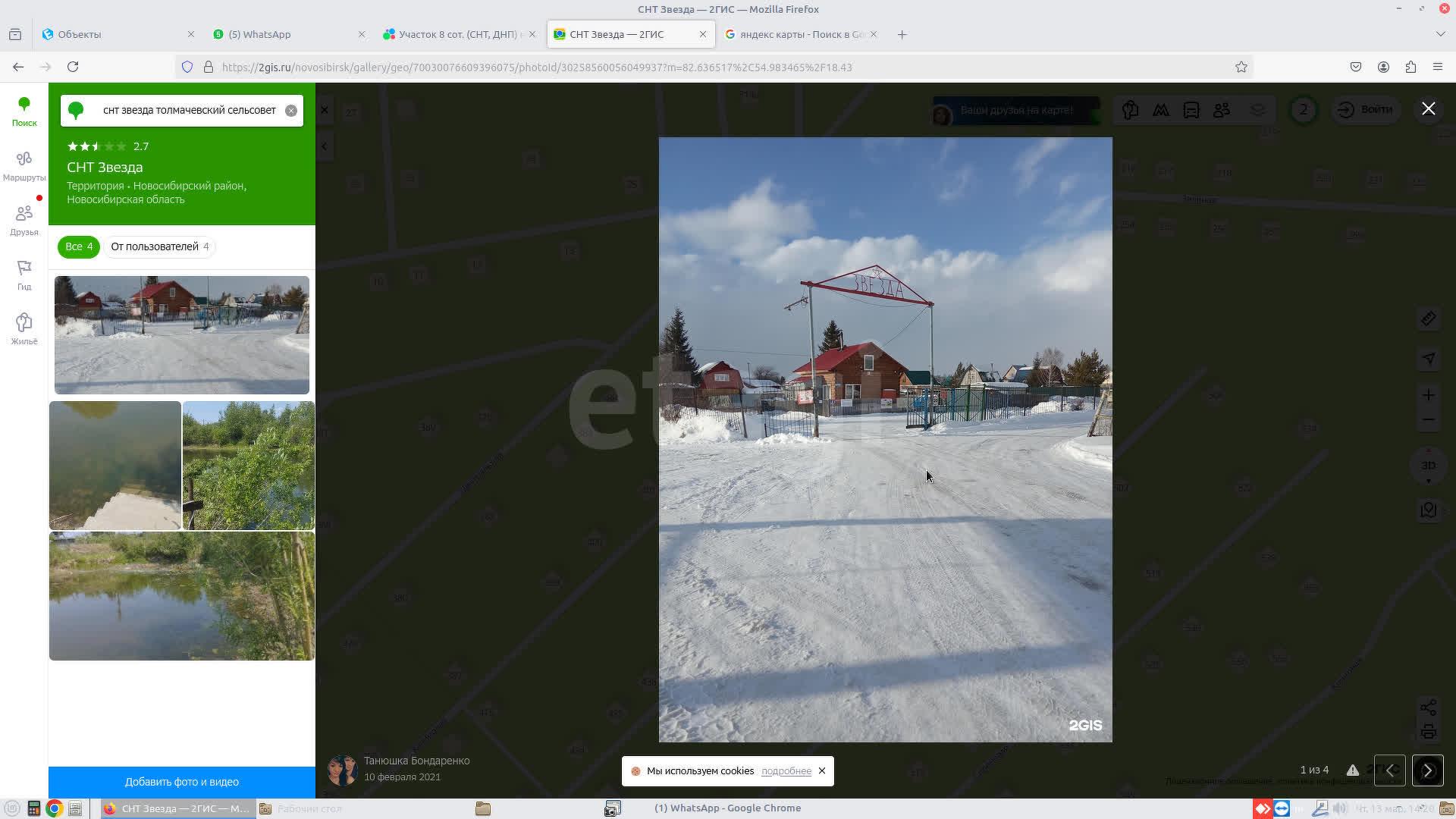Open the Firefox hamburger menu
Image resolution: width=1456 pixels, height=819 pixels.
point(1438,67)
